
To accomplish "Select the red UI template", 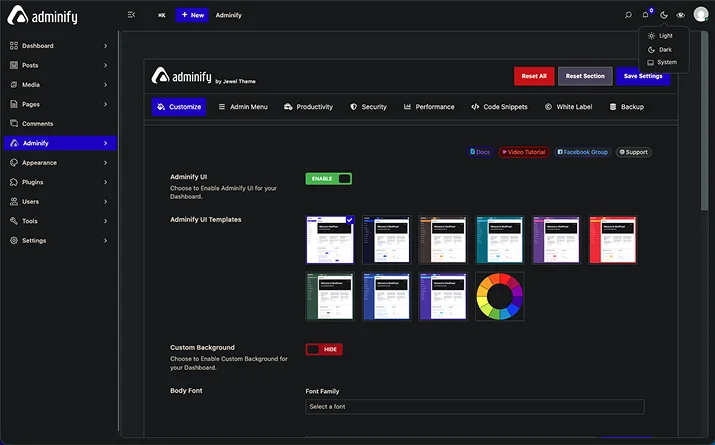I will click(613, 240).
